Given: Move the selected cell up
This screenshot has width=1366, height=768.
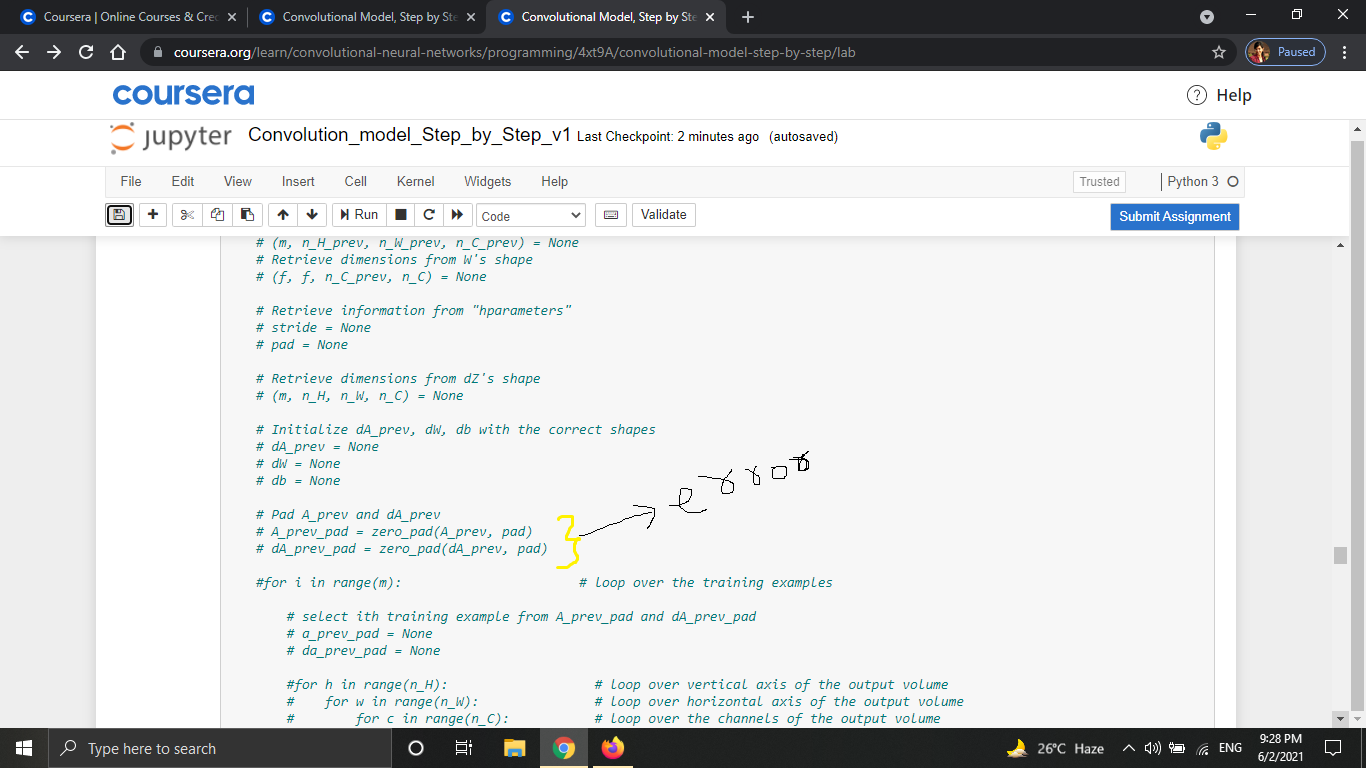Looking at the screenshot, I should (x=281, y=214).
